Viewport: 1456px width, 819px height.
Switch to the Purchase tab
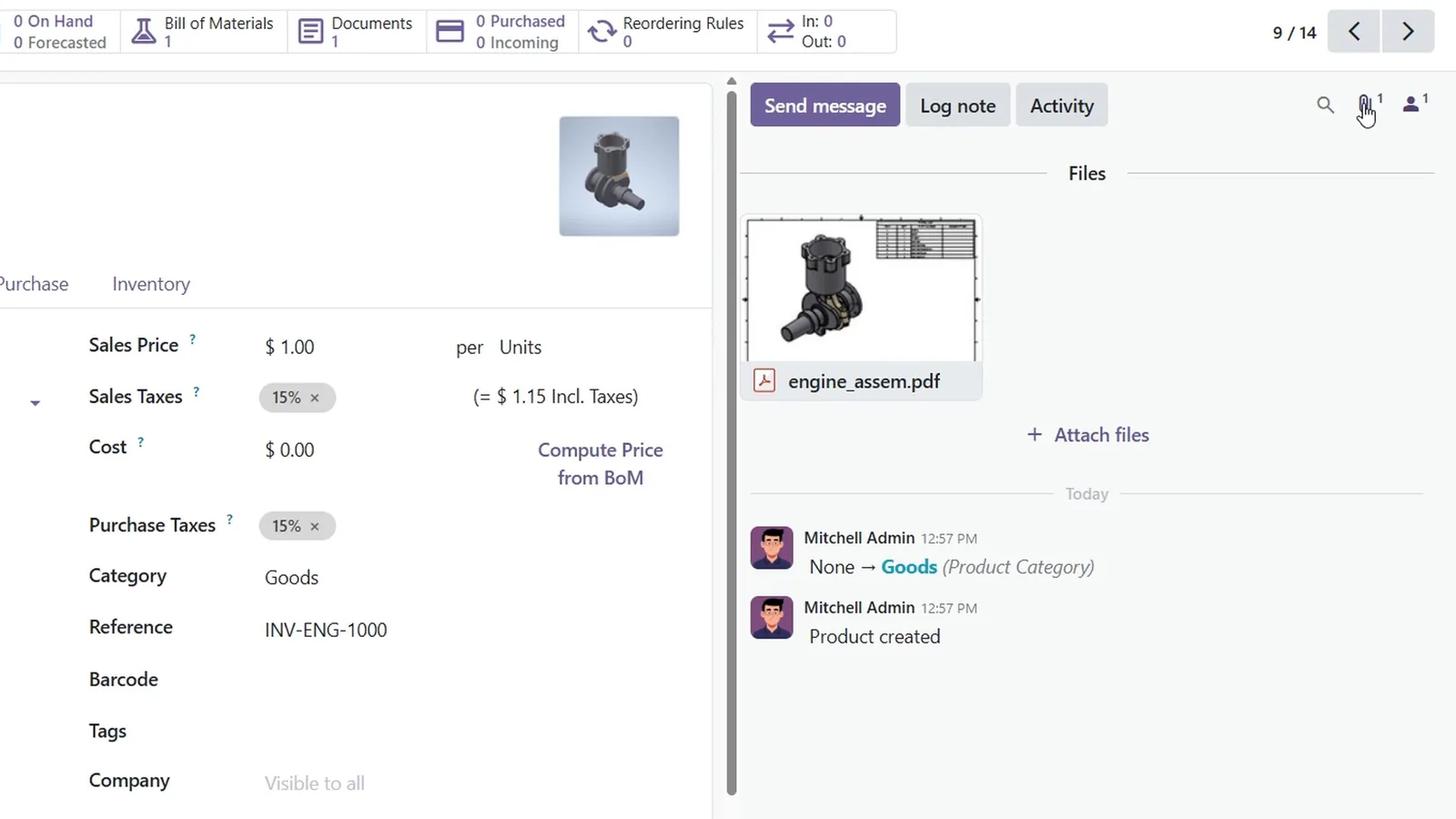[34, 284]
